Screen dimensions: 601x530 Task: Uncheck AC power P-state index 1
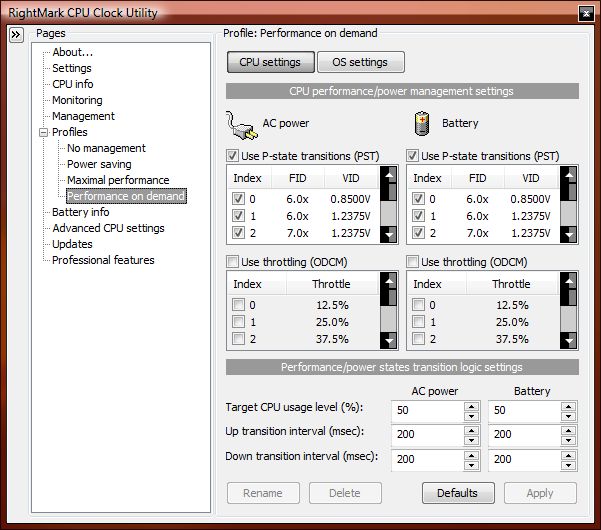[x=238, y=215]
